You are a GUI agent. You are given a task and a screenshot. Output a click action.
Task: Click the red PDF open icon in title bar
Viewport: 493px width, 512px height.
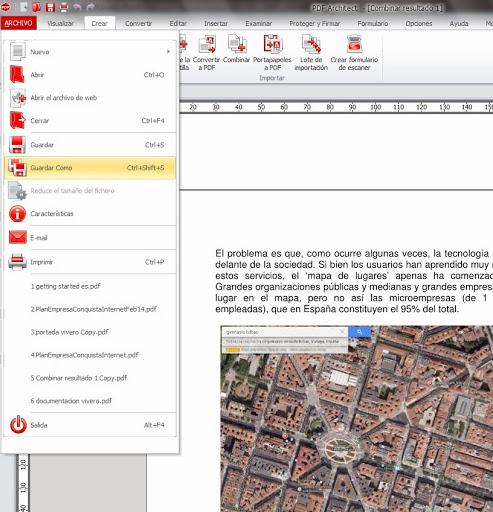[37, 7]
